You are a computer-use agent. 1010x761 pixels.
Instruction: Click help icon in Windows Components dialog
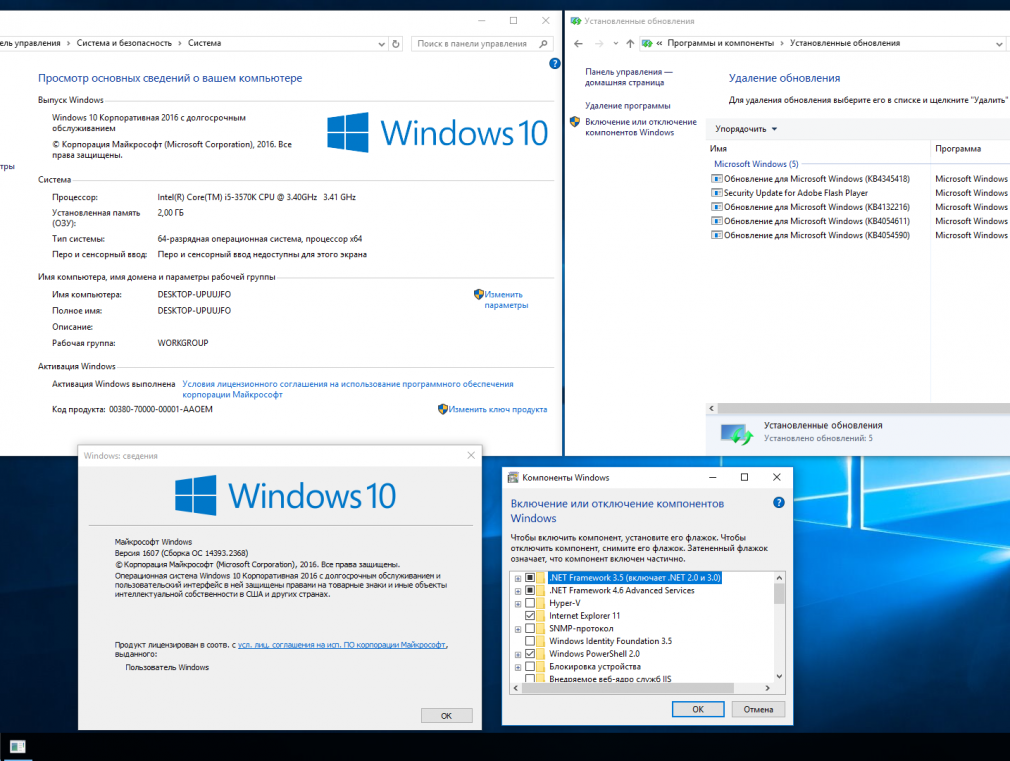pyautogui.click(x=779, y=503)
